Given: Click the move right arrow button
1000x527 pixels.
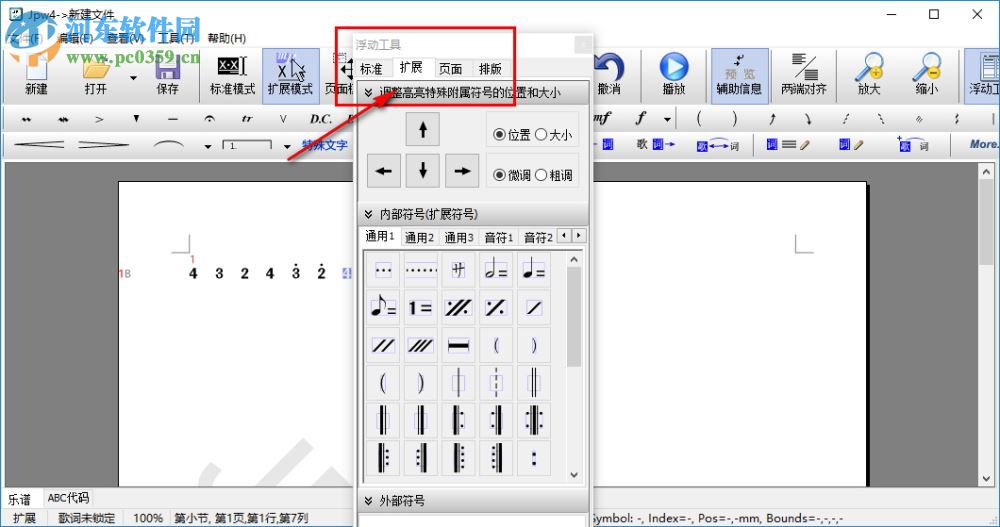Looking at the screenshot, I should pyautogui.click(x=462, y=170).
